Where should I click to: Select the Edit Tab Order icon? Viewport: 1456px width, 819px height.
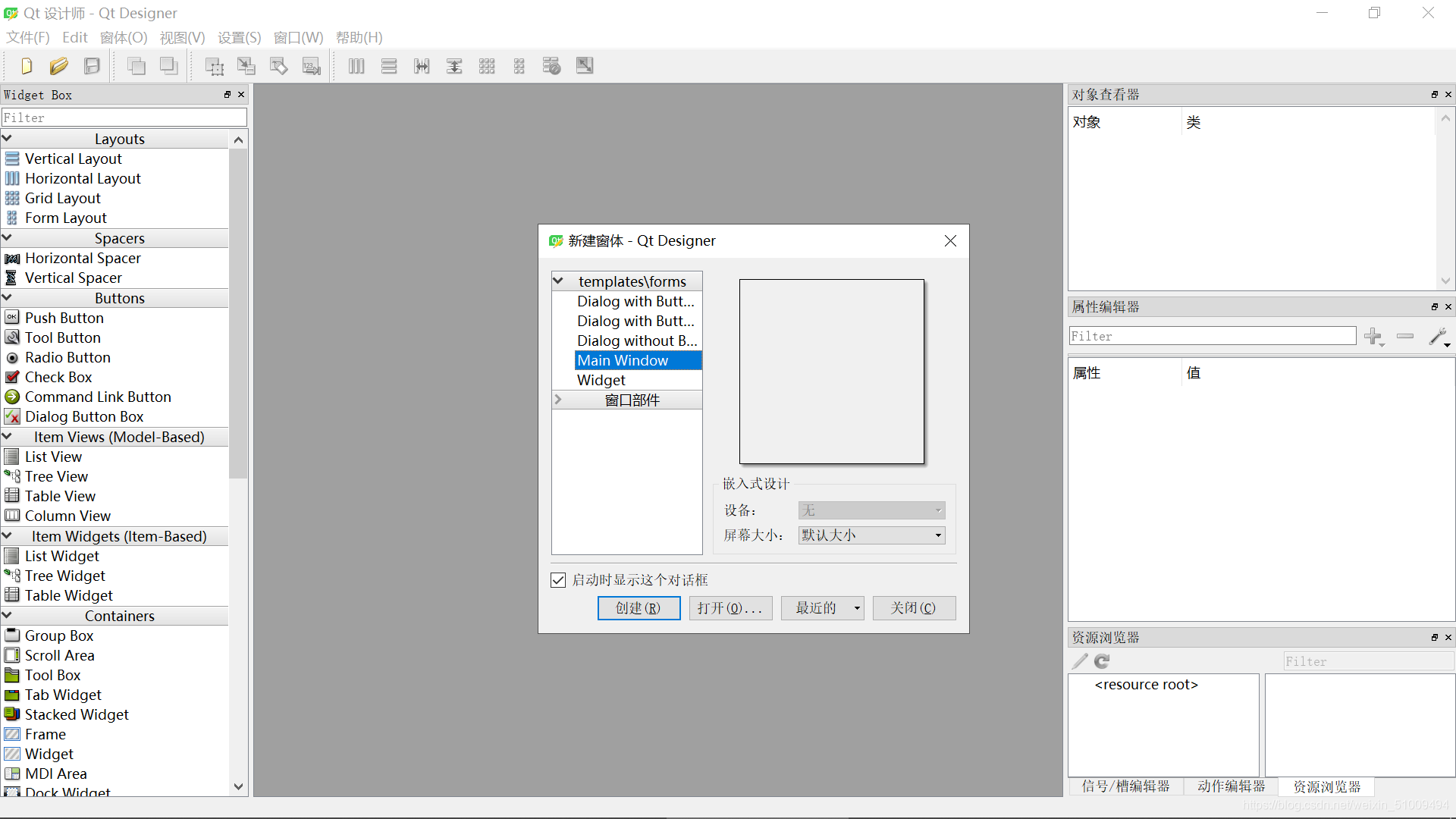pyautogui.click(x=312, y=66)
